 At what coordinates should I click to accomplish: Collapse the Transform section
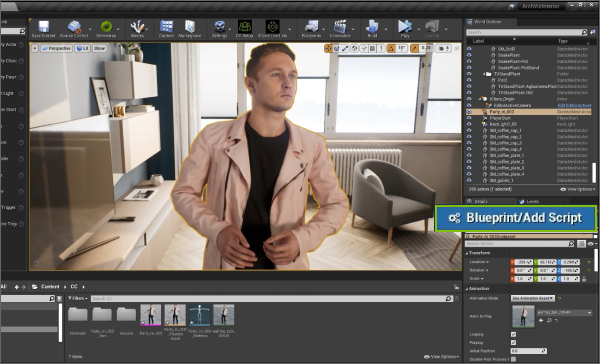pyautogui.click(x=467, y=253)
